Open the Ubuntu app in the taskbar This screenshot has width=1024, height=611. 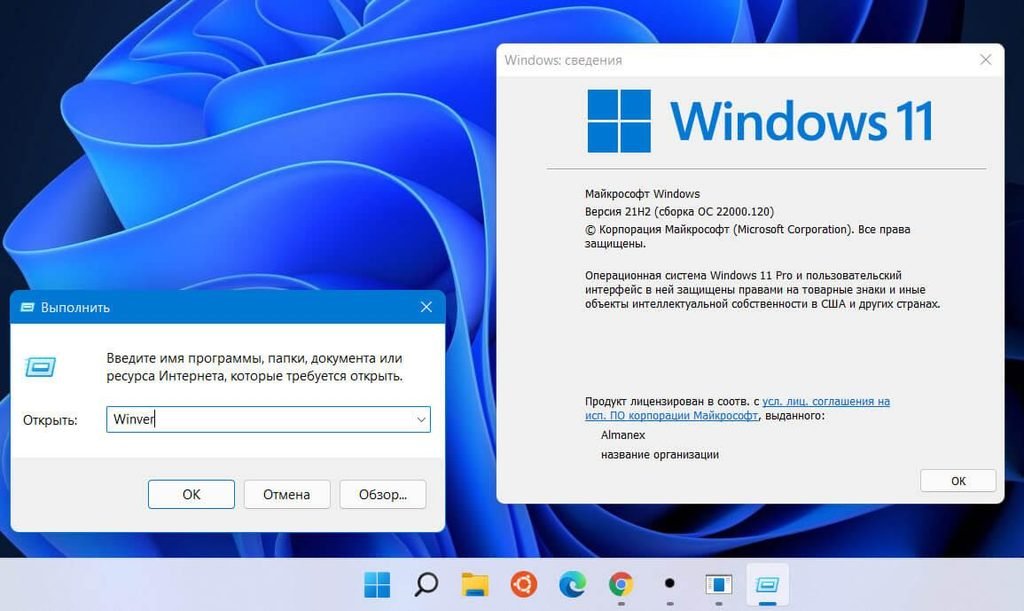click(x=524, y=584)
